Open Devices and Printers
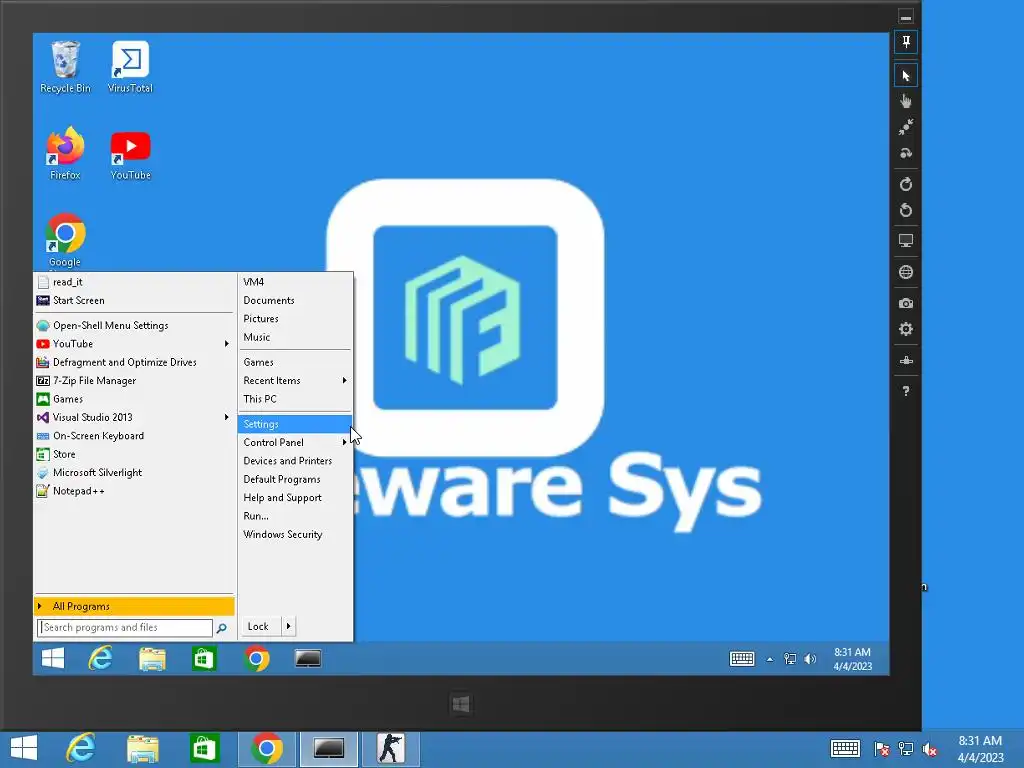Screen dimensions: 1024x768 tap(295, 460)
